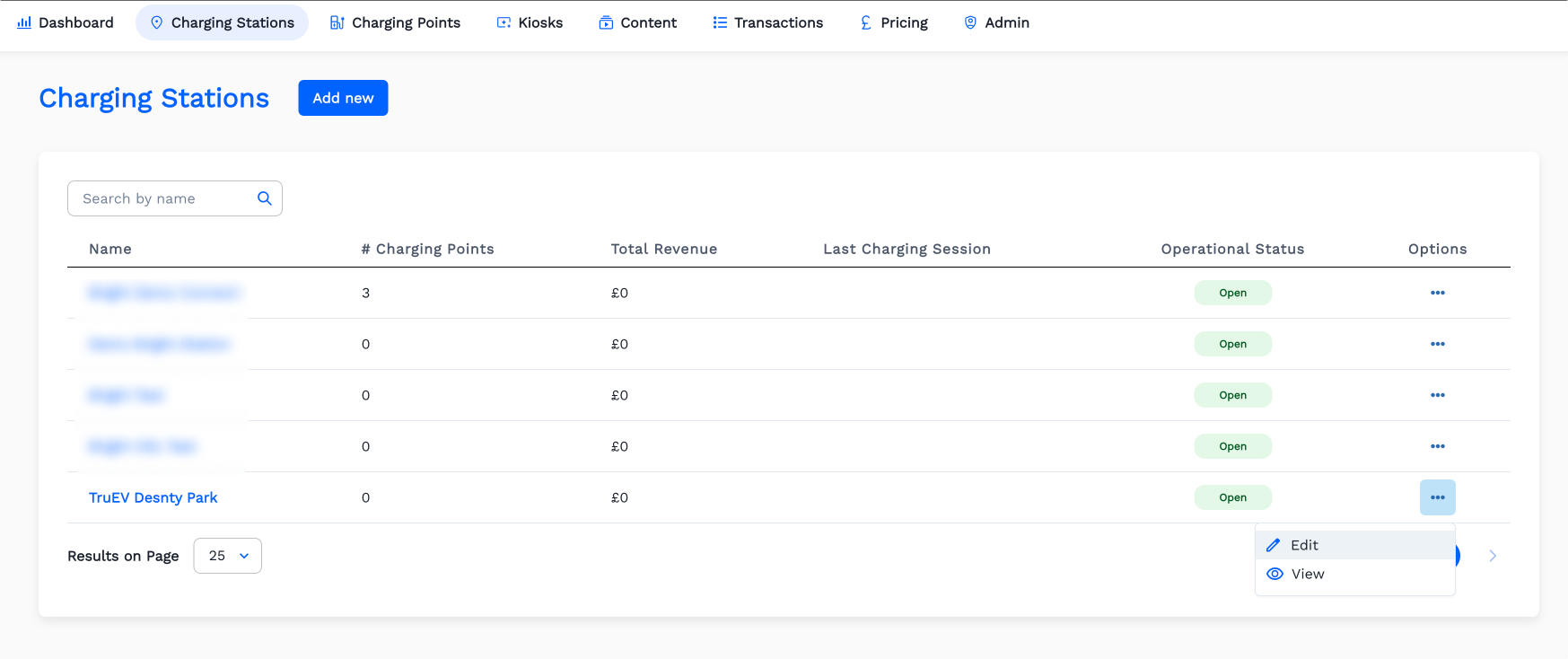Go to the Pricing section
The image size is (1568, 659).
tap(894, 22)
